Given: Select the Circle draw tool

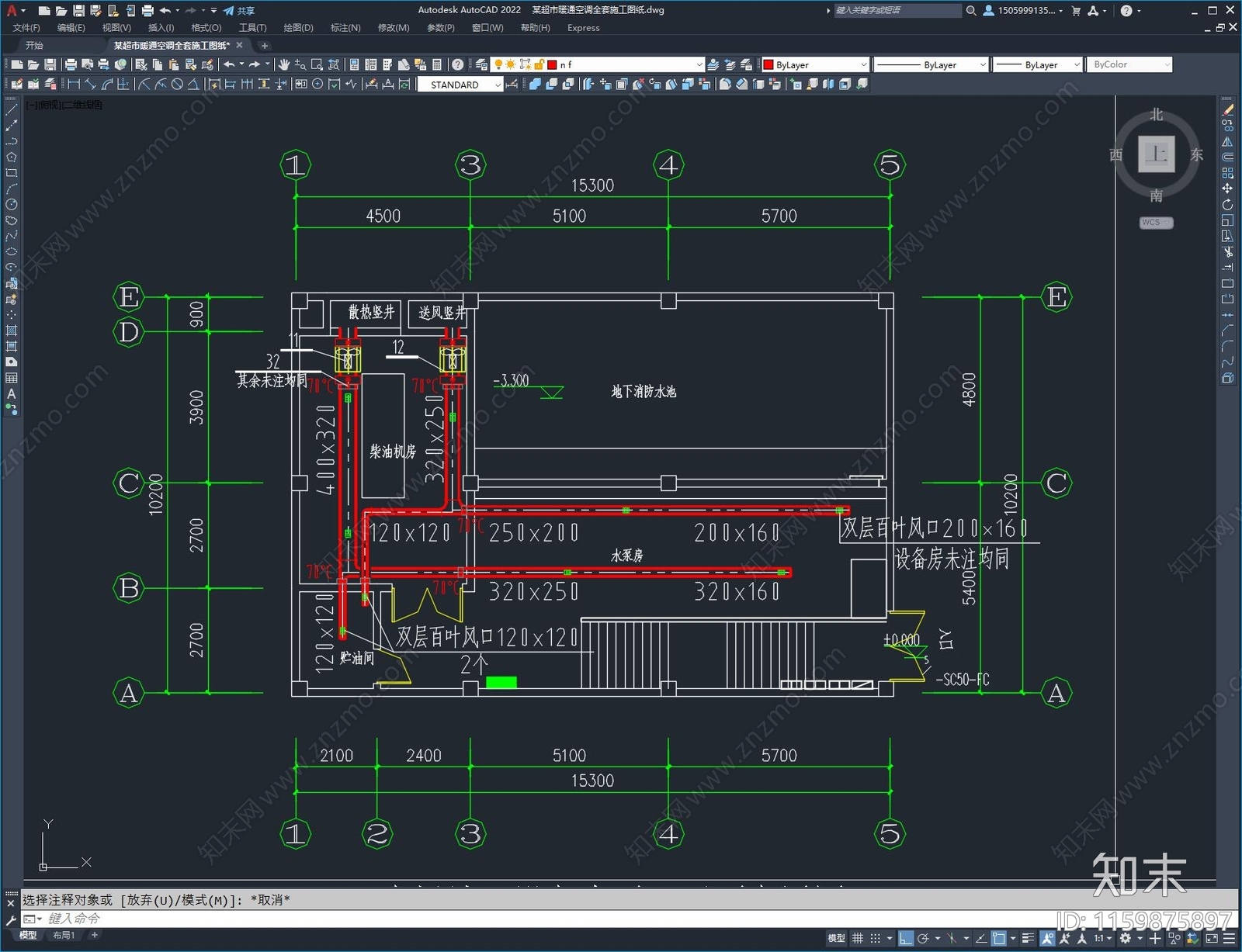Looking at the screenshot, I should pyautogui.click(x=12, y=205).
